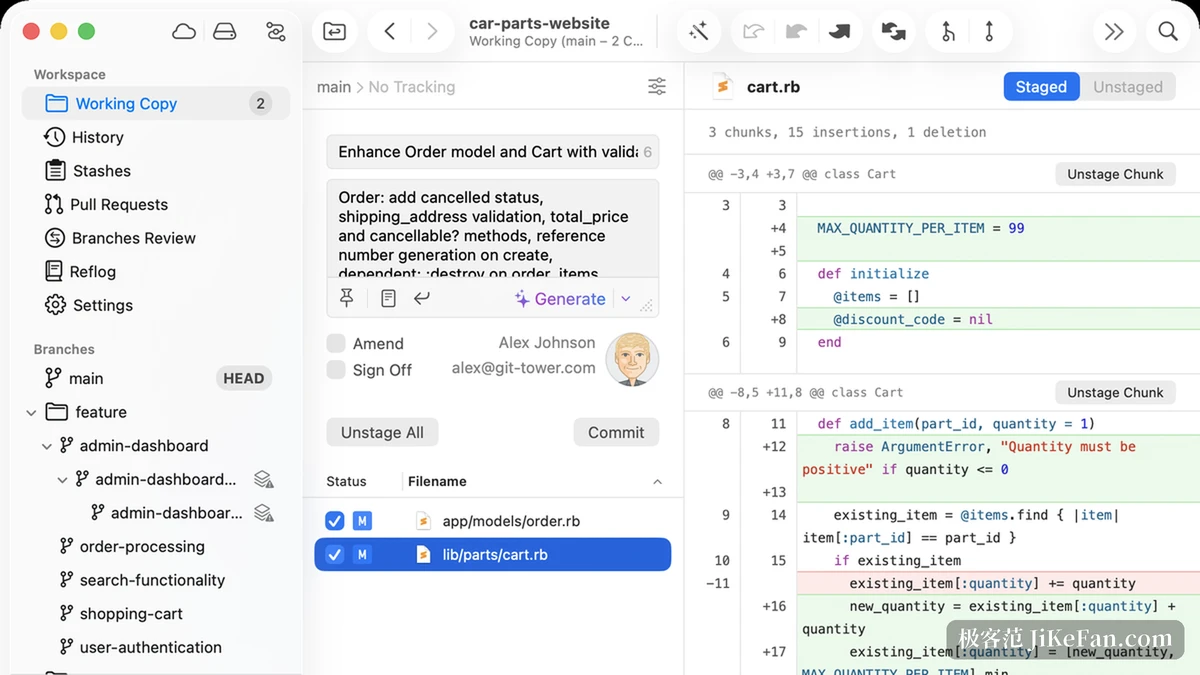Focus the commit subject field

[493, 152]
